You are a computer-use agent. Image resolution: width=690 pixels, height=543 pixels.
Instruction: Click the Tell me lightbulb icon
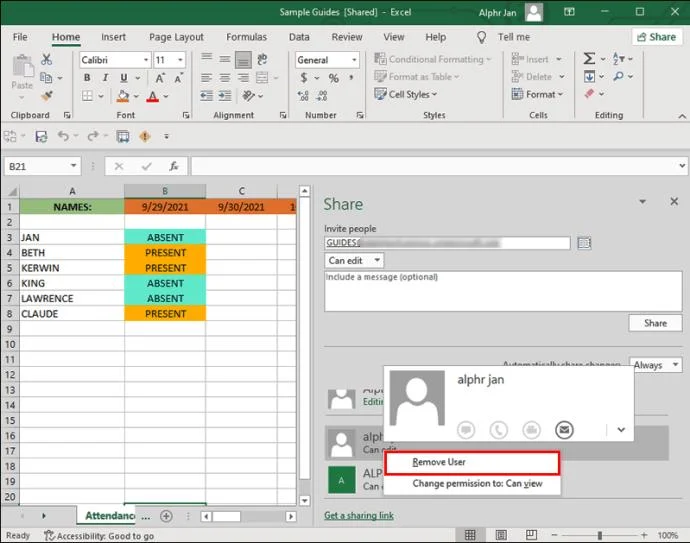[482, 37]
